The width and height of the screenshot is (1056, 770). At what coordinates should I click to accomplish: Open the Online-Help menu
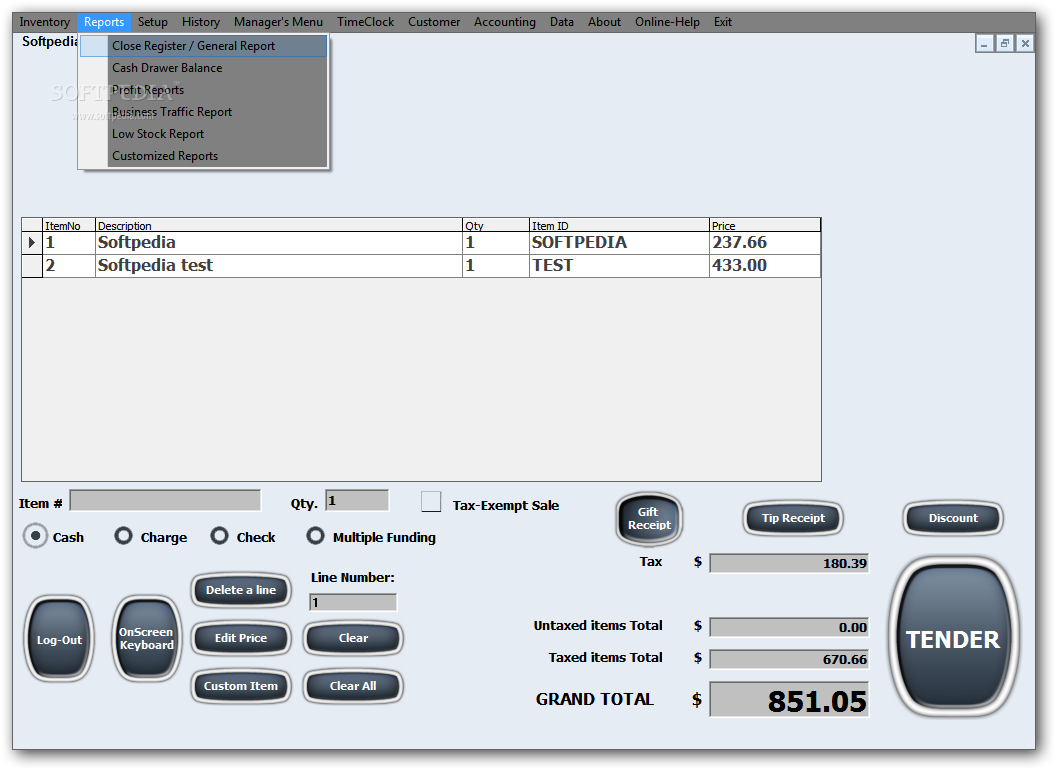tap(667, 22)
